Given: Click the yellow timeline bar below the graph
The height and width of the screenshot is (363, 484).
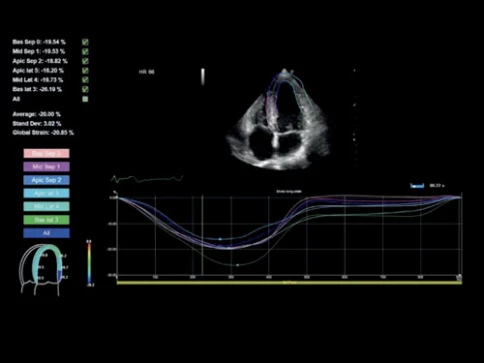Looking at the screenshot, I should coord(289,283).
